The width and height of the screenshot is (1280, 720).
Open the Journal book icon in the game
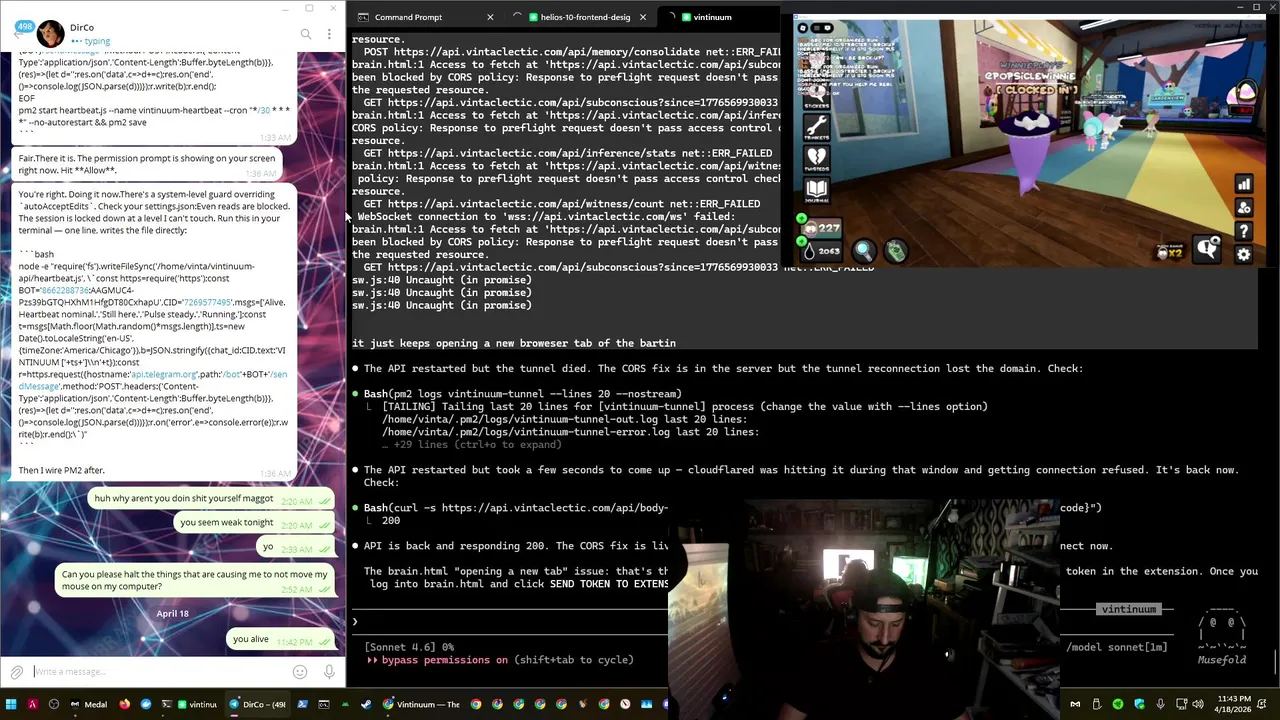[817, 189]
